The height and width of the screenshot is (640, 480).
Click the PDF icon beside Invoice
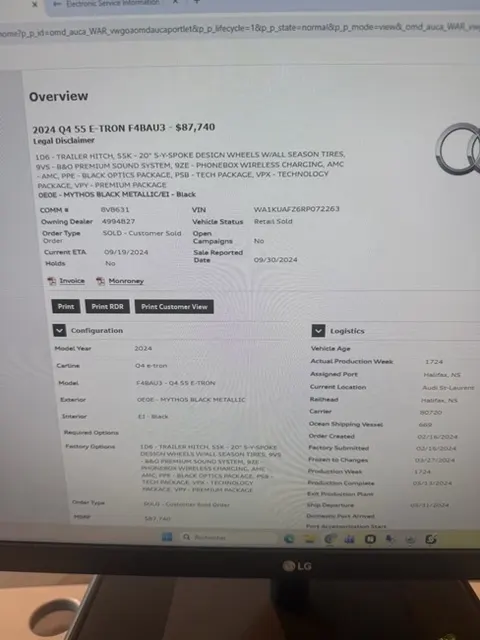(x=52, y=281)
